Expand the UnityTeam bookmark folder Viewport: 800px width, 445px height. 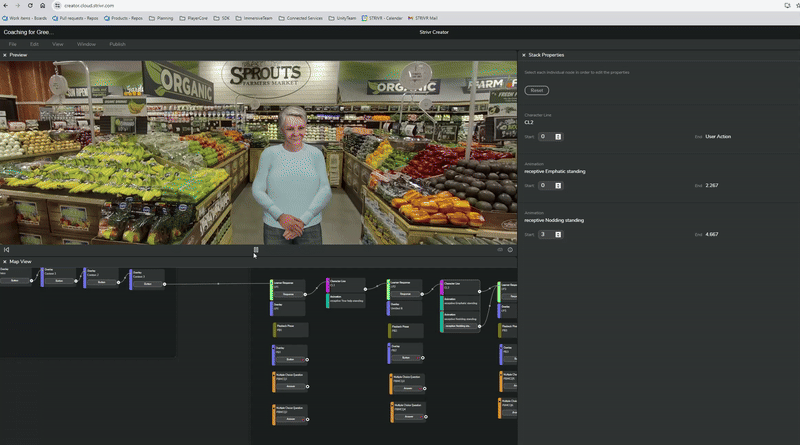[x=342, y=18]
